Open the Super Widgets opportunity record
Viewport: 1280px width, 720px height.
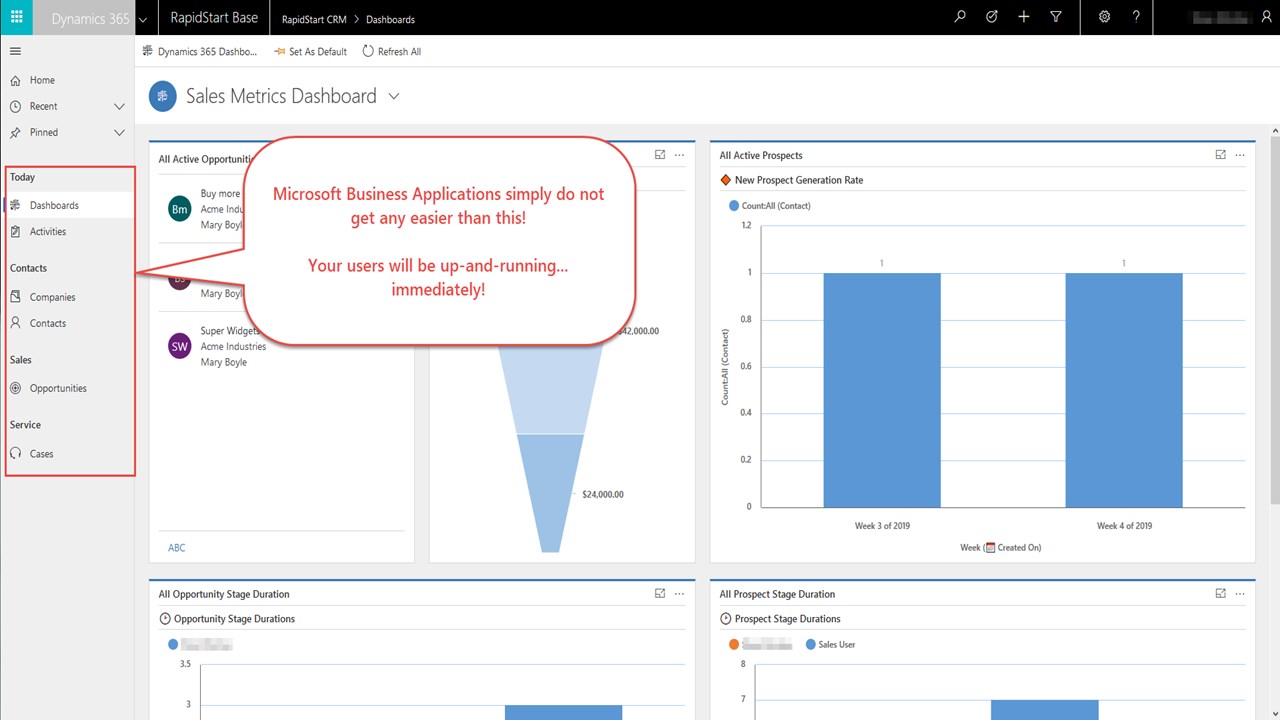(x=282, y=346)
